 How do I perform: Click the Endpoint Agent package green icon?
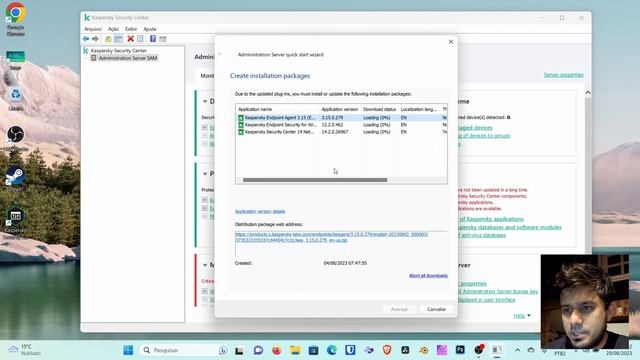(x=241, y=118)
